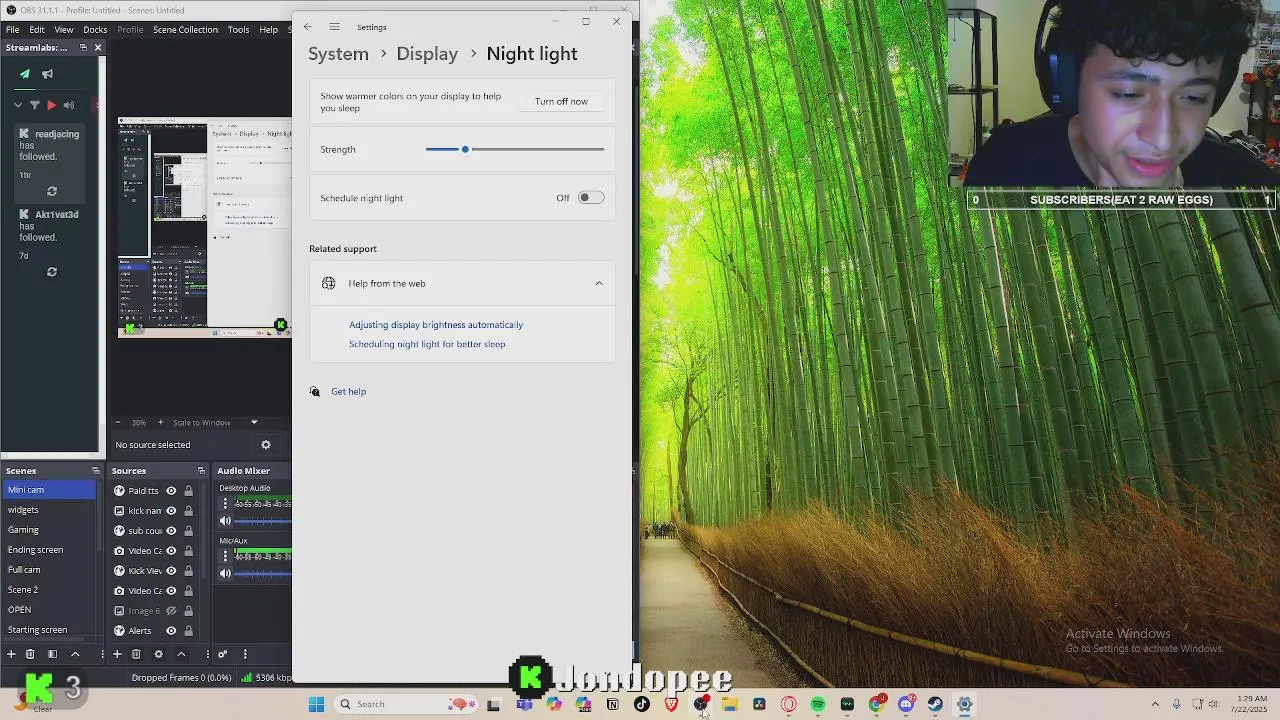
Task: Open Steam from the taskbar
Action: (x=935, y=704)
